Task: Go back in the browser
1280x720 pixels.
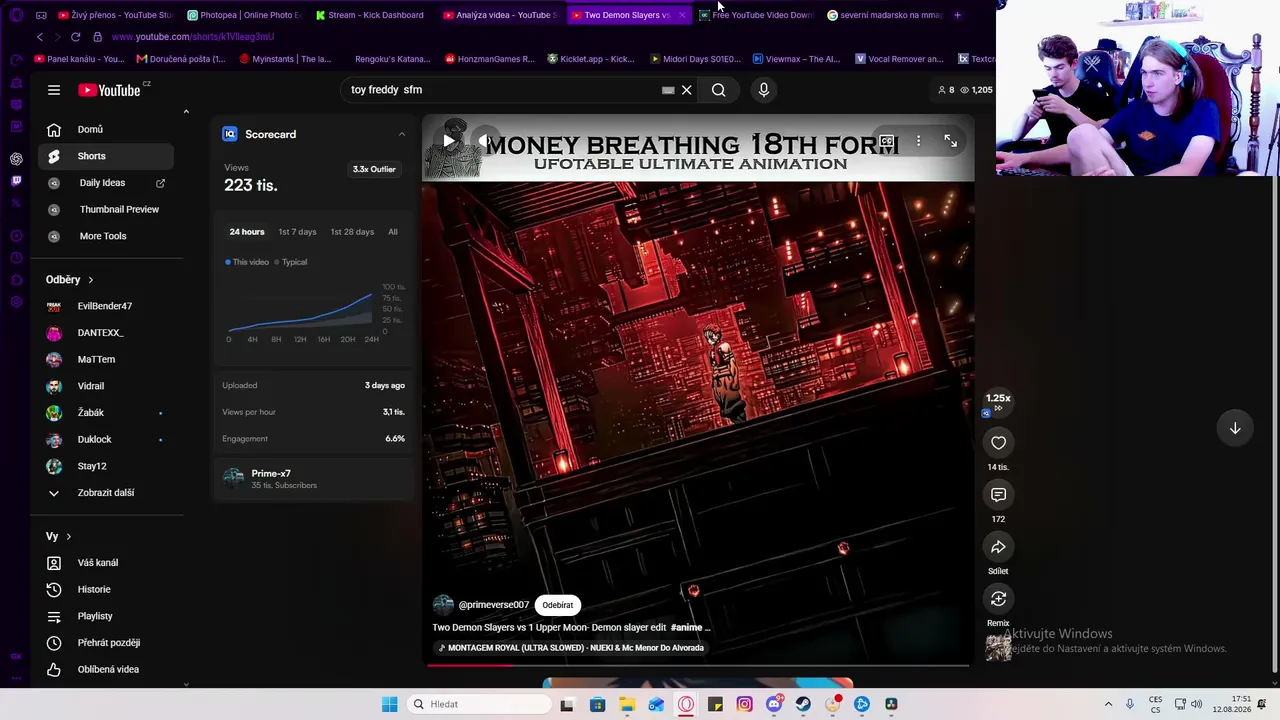Action: pos(40,37)
